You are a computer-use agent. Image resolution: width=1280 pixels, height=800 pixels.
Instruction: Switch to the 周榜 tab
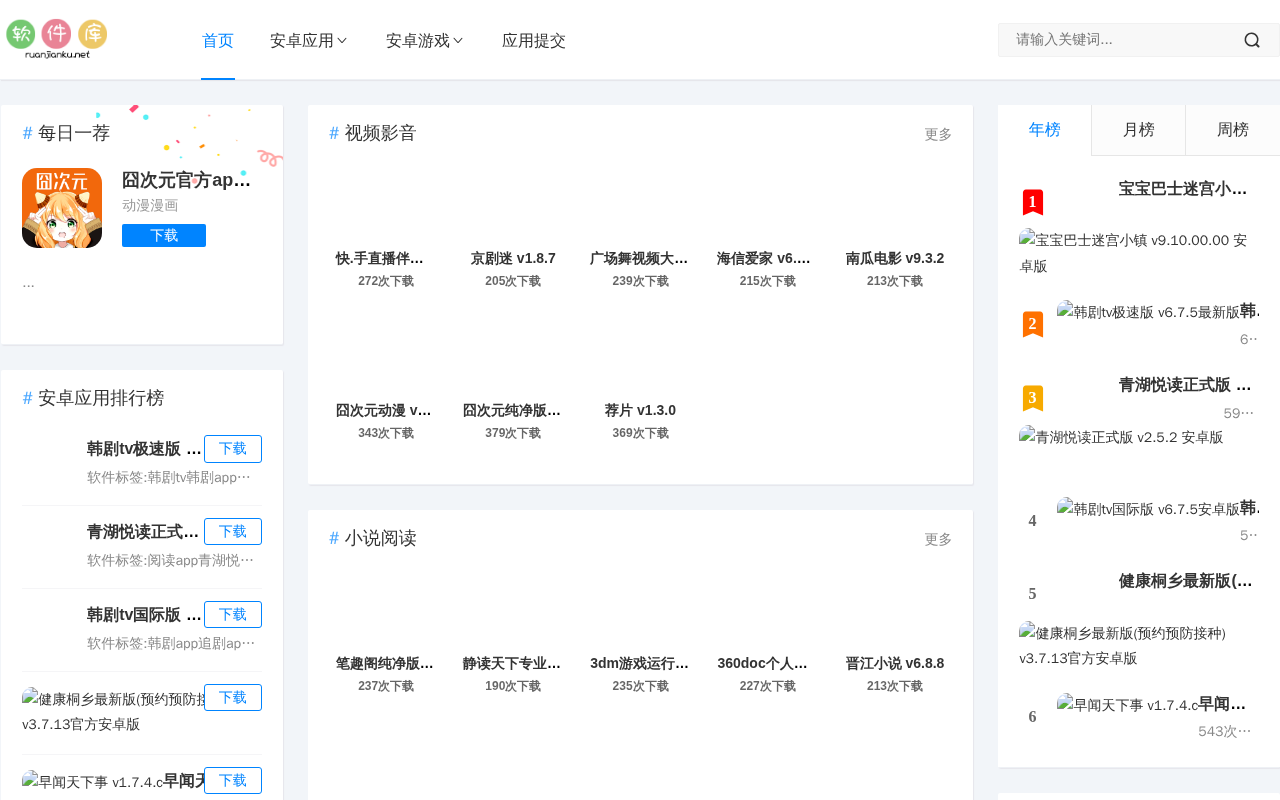coord(1232,130)
